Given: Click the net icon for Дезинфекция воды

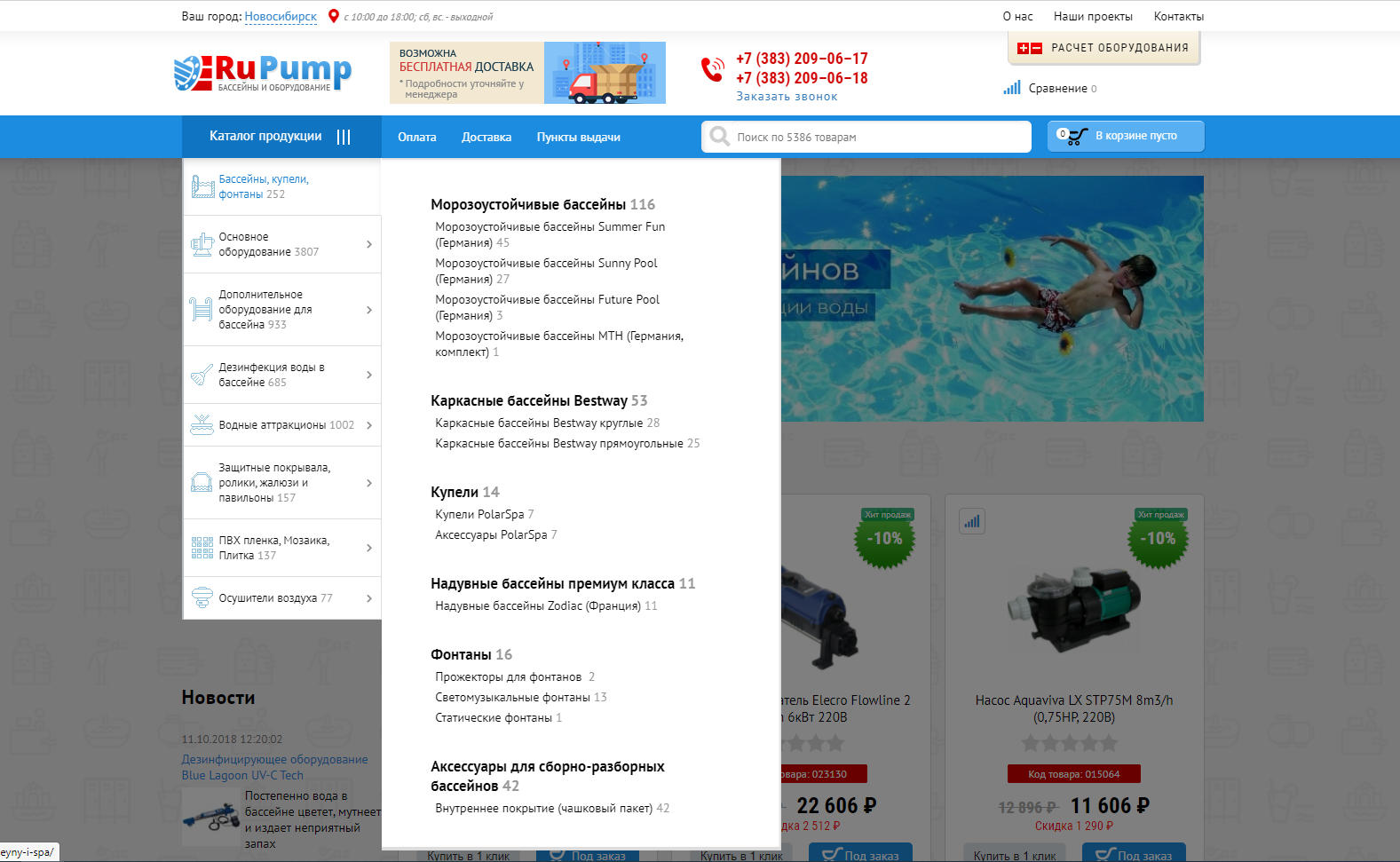Looking at the screenshot, I should click(202, 375).
